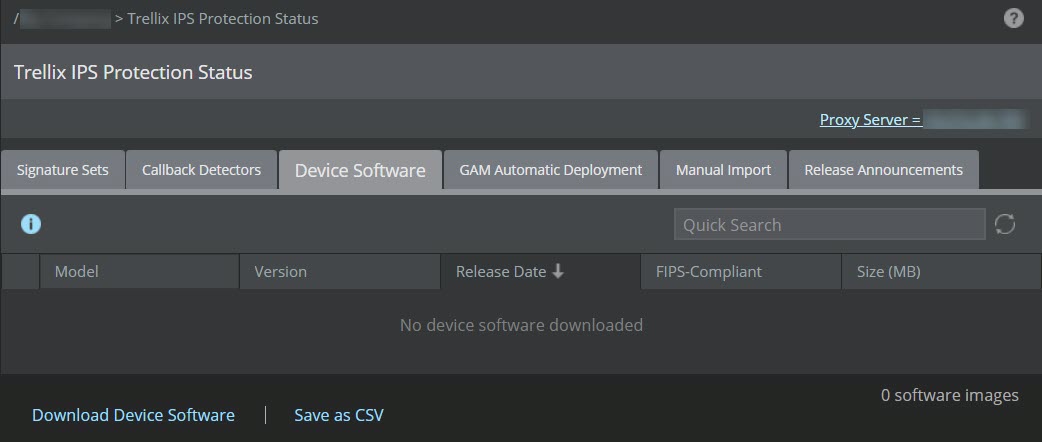Refresh the device software list
1042x442 pixels.
1005,225
